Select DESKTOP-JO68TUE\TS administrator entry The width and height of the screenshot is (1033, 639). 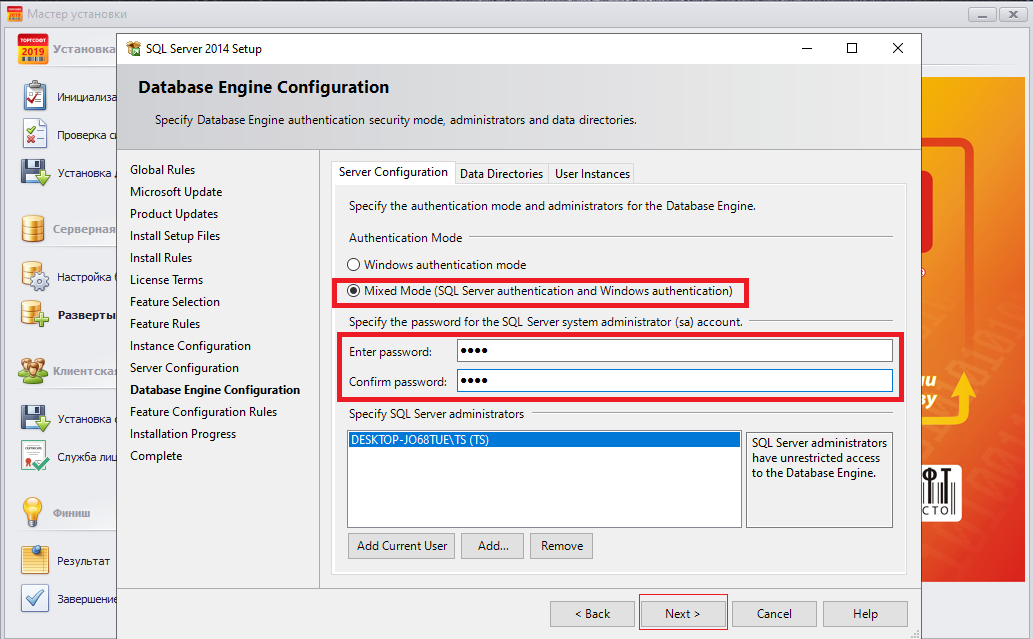[543, 439]
